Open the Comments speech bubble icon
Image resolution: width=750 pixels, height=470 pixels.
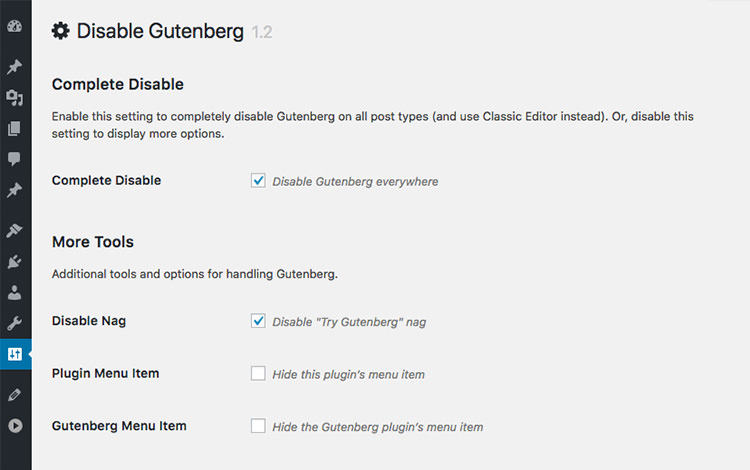15,158
